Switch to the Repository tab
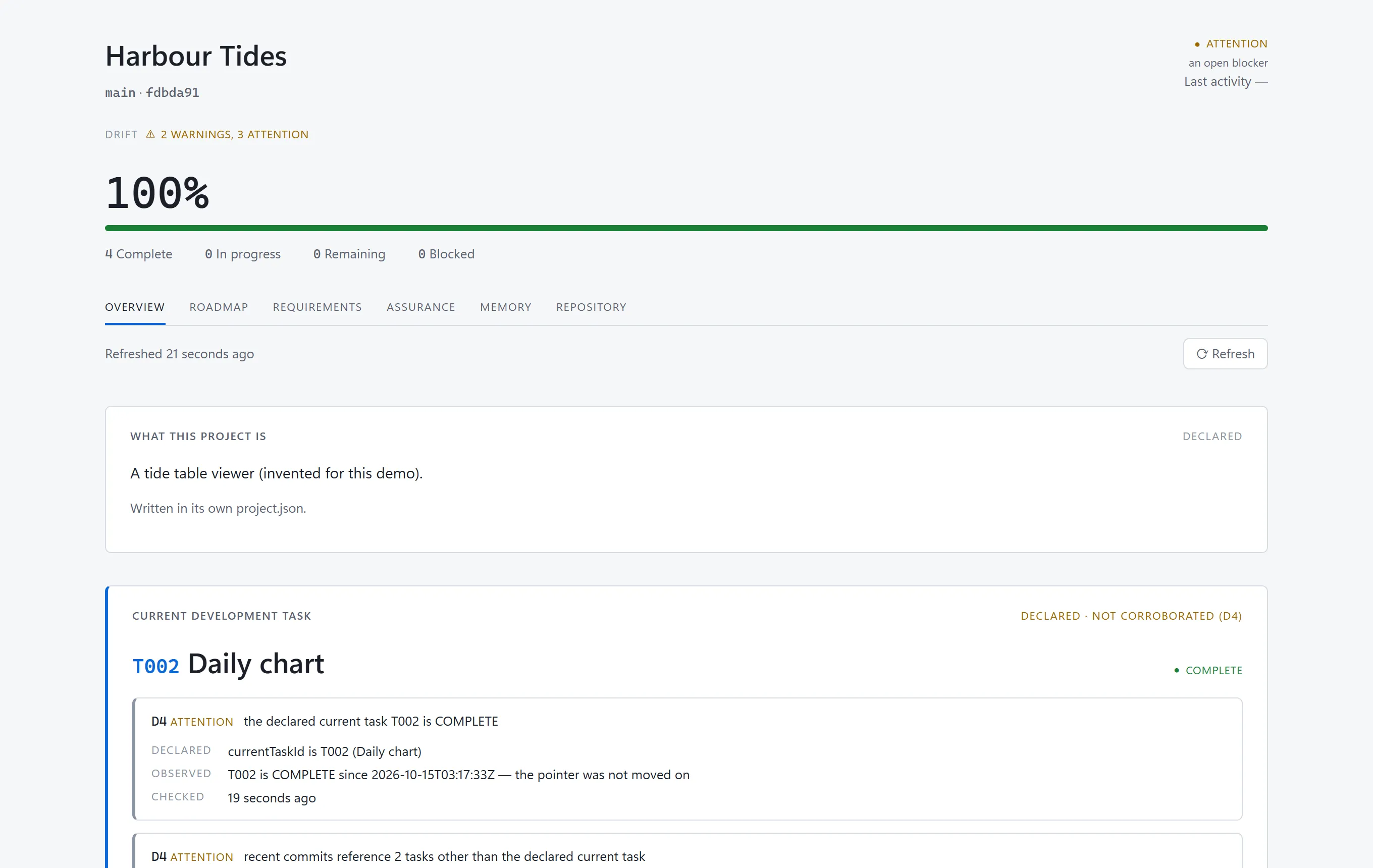This screenshot has width=1373, height=868. [x=591, y=307]
